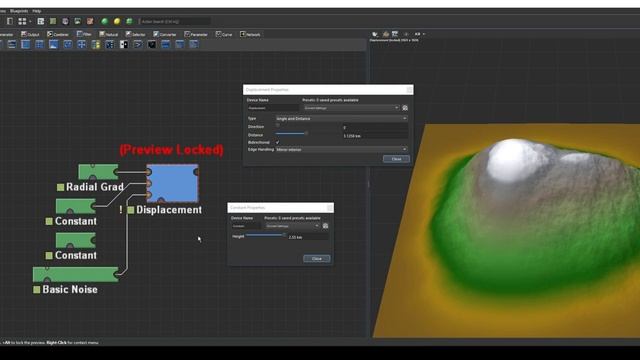Viewport: 640px width, 360px height.
Task: Click the X on Displacement Properties title bar
Action: (409, 90)
